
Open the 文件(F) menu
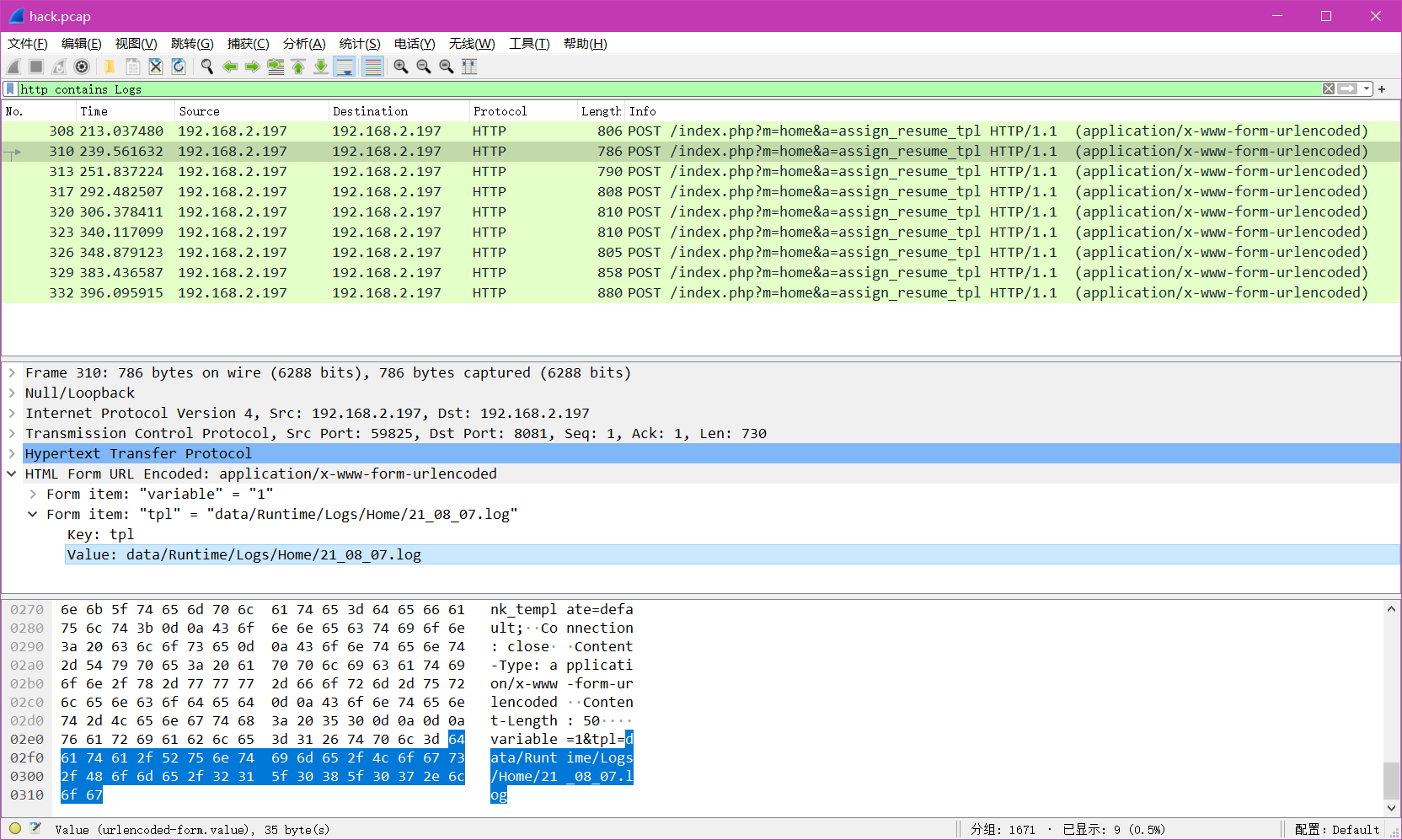(x=28, y=44)
